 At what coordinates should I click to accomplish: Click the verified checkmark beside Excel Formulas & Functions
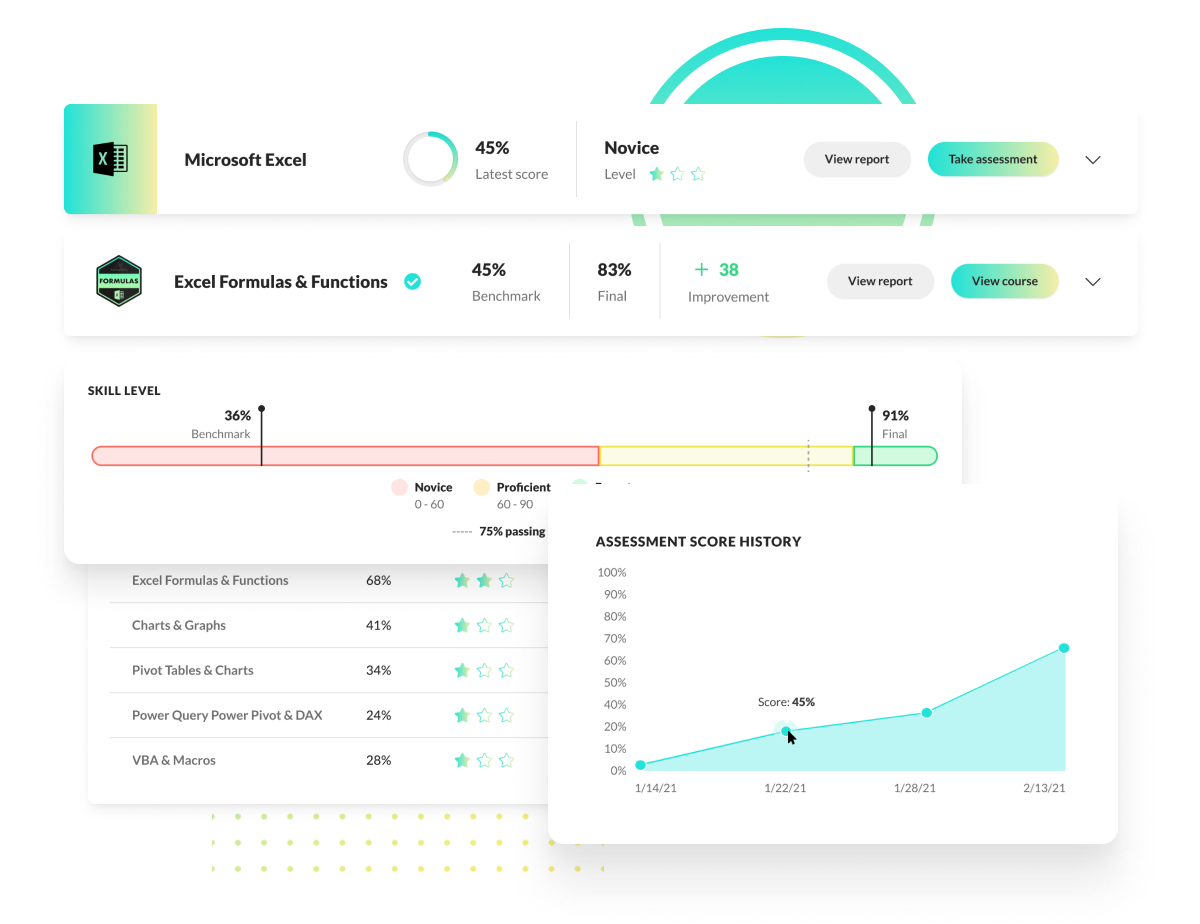[x=412, y=282]
